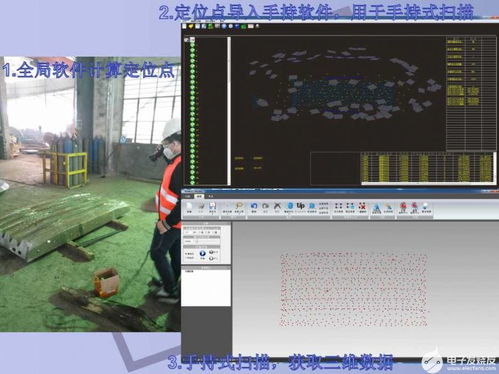The width and height of the screenshot is (499, 374).
Task: Click the blue cylinder icon left of Up
Action: [x=290, y=206]
